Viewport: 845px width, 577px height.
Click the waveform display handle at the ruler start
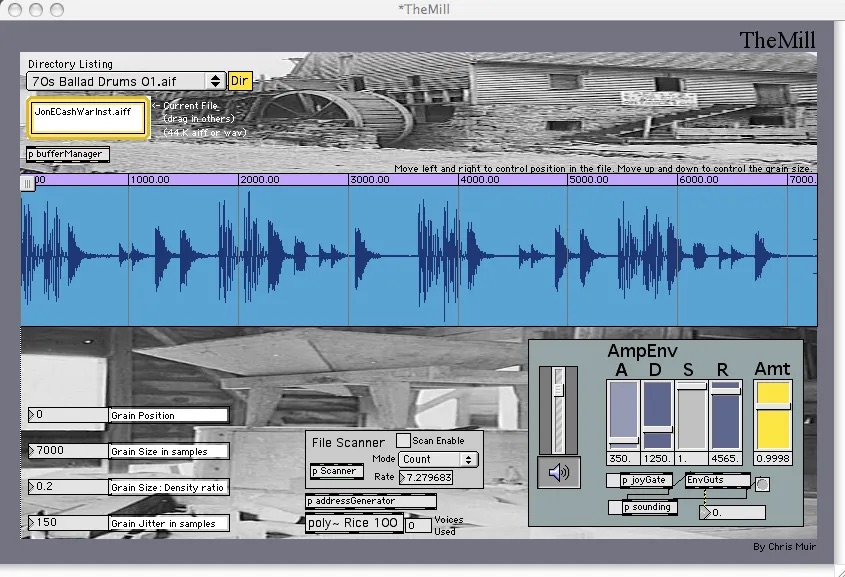[x=27, y=184]
